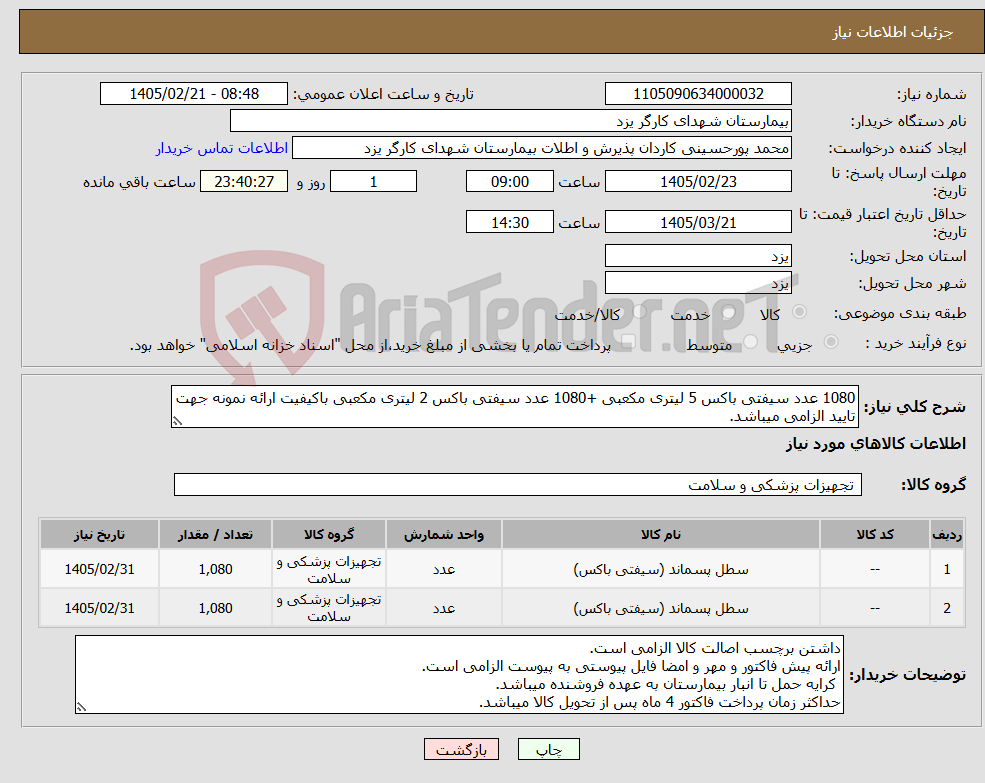
Task: Select the جزیی purchase type radio
Action: click(x=830, y=342)
